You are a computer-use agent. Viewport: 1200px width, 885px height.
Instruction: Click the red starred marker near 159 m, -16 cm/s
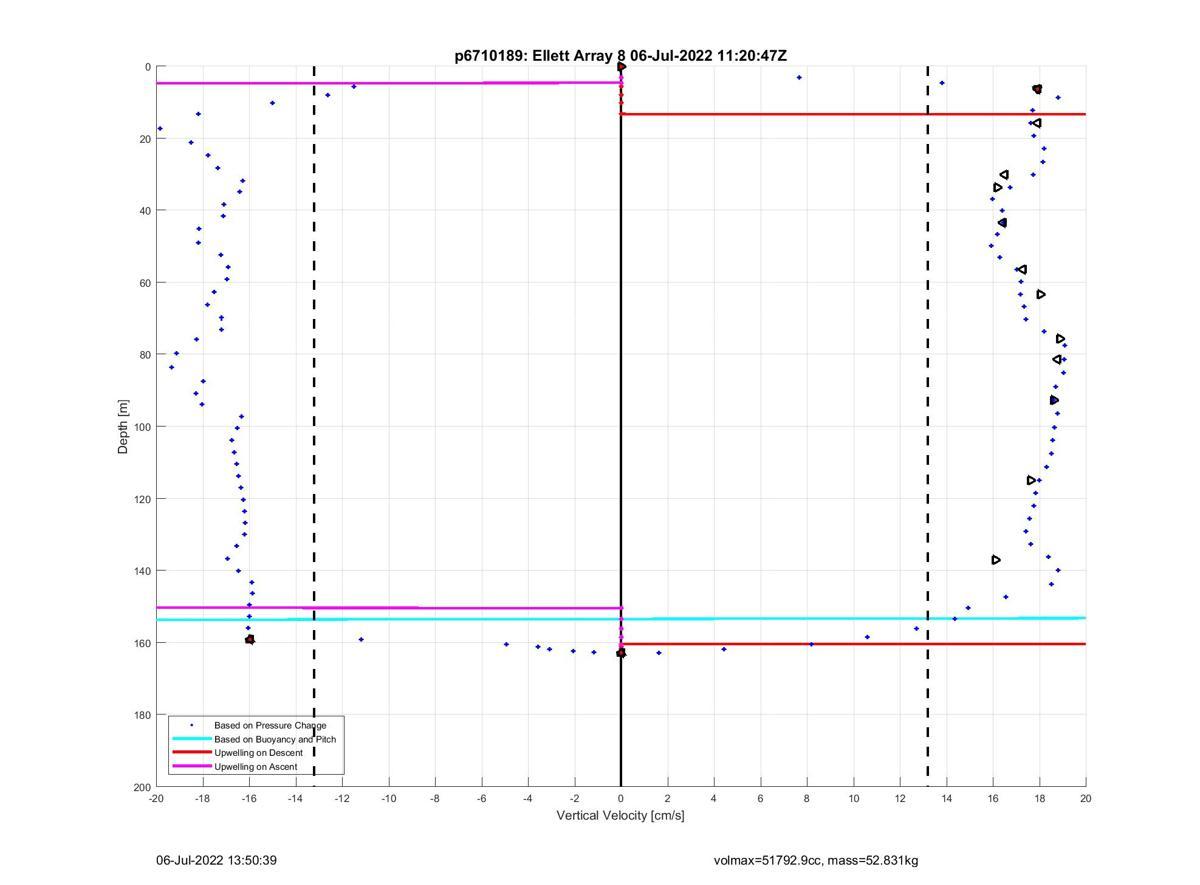click(x=250, y=639)
